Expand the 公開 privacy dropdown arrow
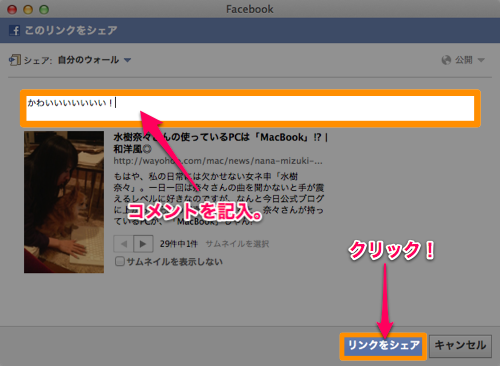500x366 pixels. 481,60
